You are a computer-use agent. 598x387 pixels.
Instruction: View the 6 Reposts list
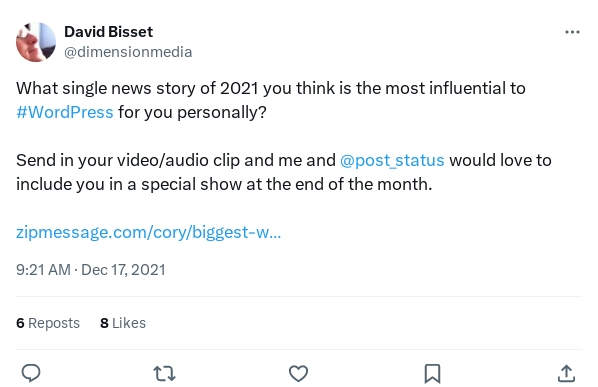point(48,323)
